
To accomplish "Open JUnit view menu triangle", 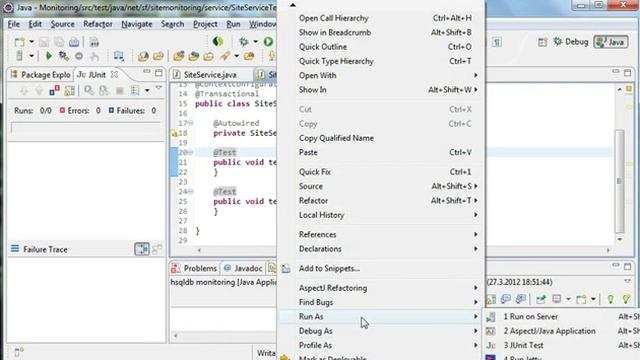I will point(158,88).
